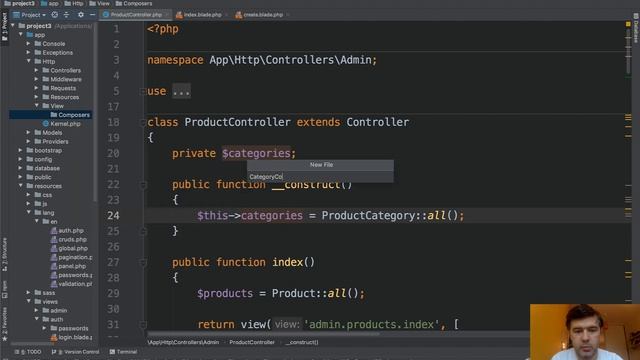Click Http in top navigation breadcrumb
Viewport: 640px width, 360px height.
tap(73, 4)
